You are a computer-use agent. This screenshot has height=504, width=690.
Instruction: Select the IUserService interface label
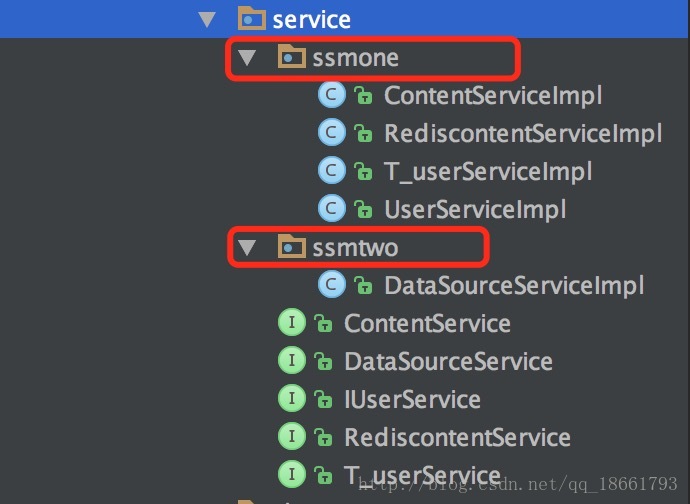click(x=412, y=399)
